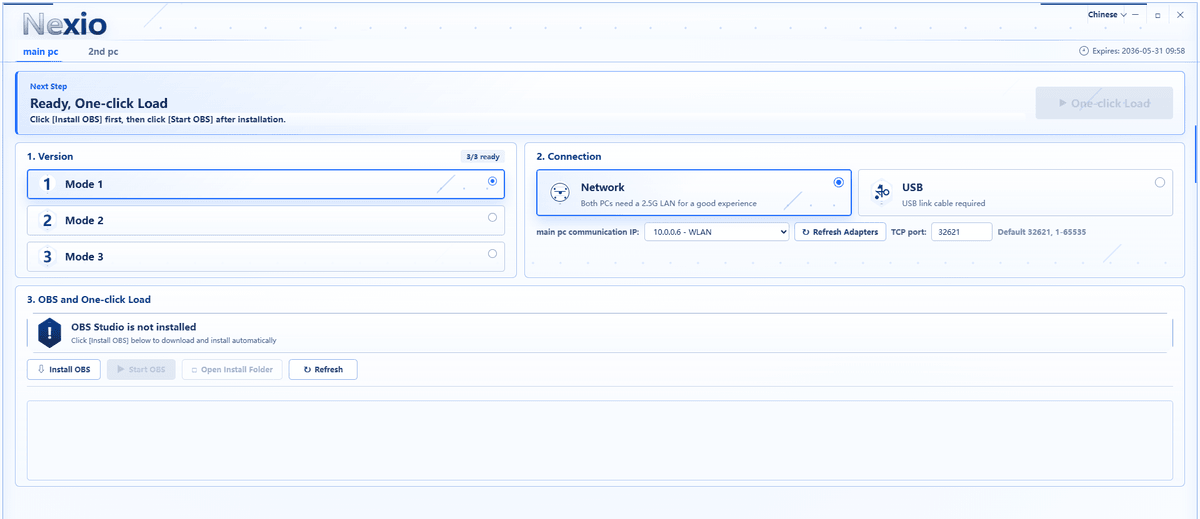The width and height of the screenshot is (1200, 519).
Task: Click the Mode 1 number icon
Action: [x=47, y=184]
